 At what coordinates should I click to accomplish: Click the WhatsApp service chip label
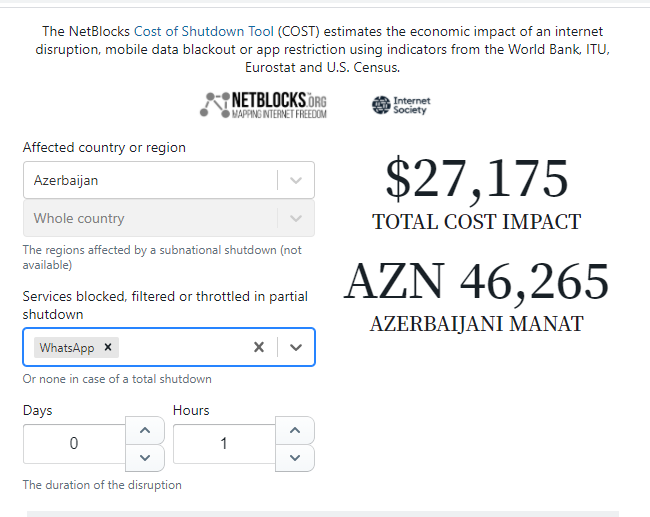(x=67, y=347)
